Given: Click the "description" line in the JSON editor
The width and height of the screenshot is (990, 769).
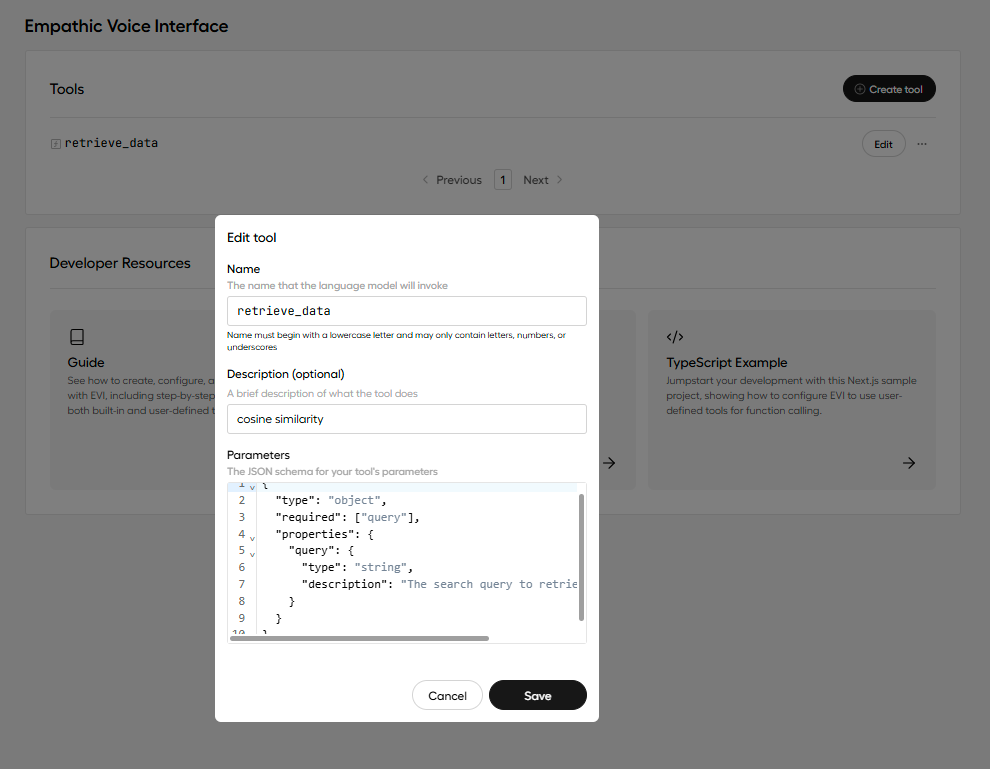Looking at the screenshot, I should click(439, 584).
